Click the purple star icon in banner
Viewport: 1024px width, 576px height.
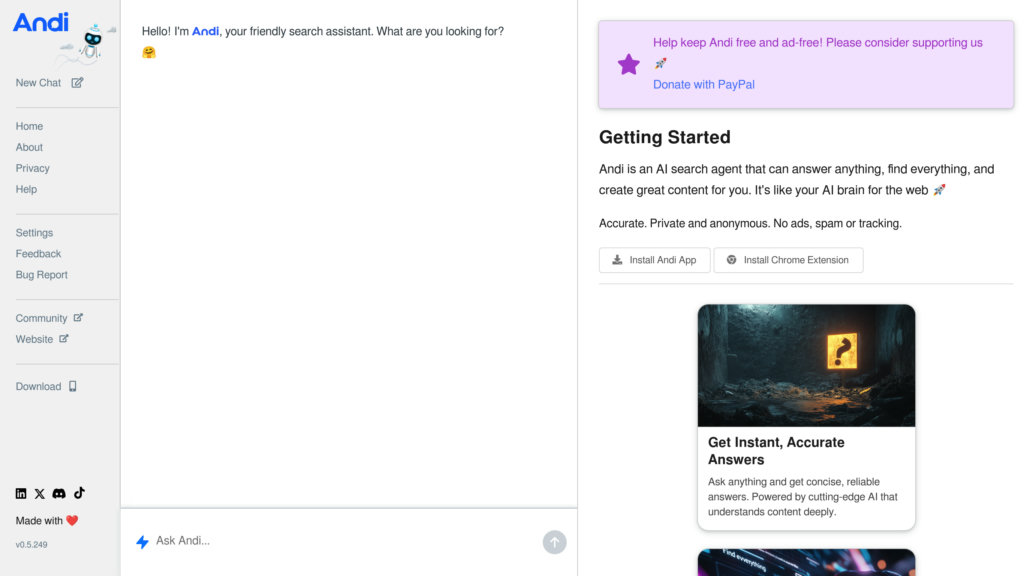tap(628, 64)
